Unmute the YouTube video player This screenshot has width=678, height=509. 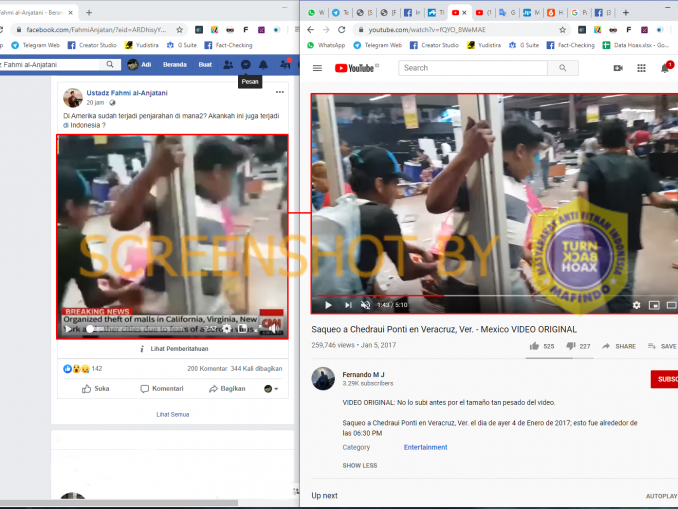pyautogui.click(x=365, y=305)
